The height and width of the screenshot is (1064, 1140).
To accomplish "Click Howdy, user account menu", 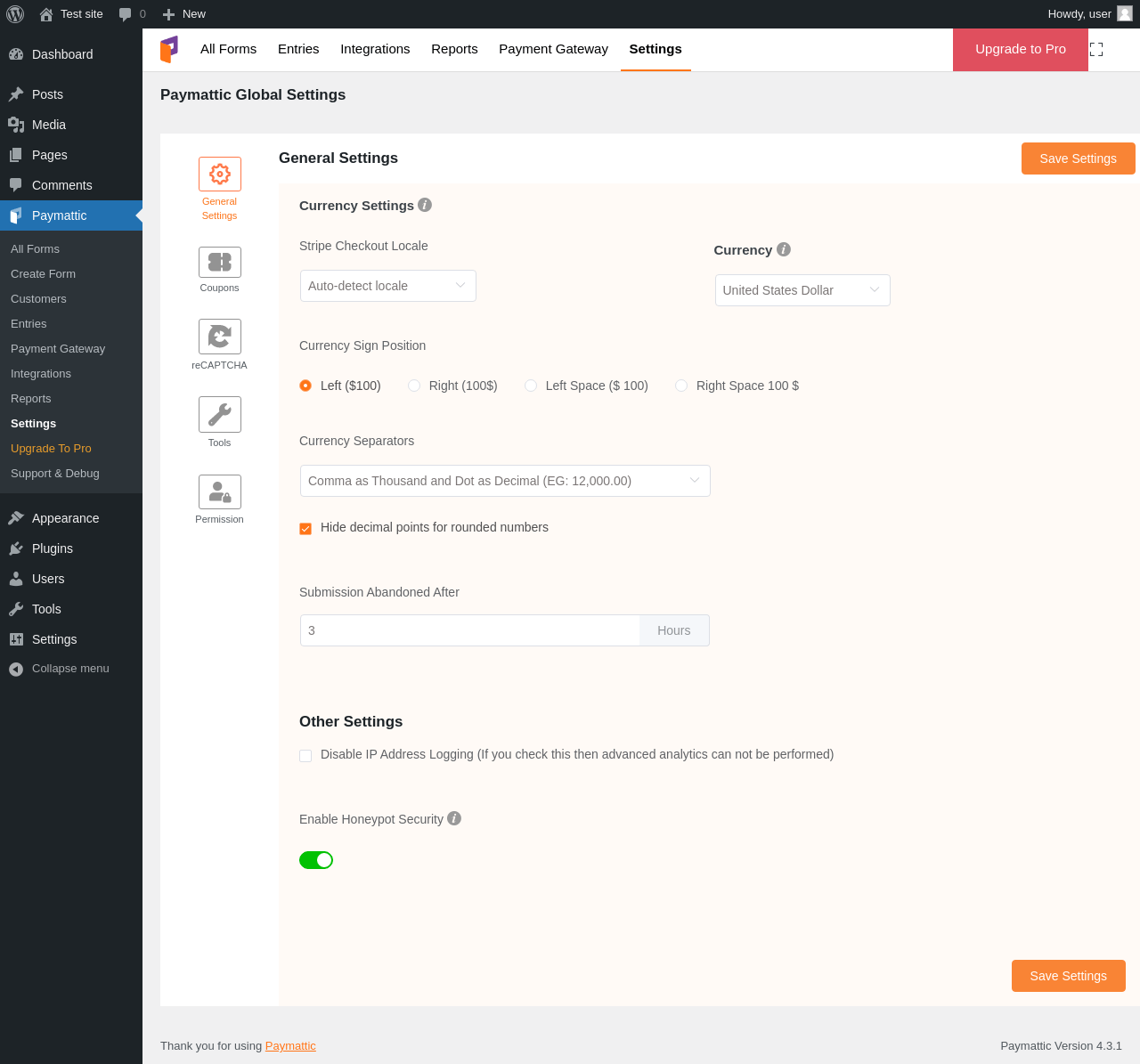I will tap(1090, 14).
